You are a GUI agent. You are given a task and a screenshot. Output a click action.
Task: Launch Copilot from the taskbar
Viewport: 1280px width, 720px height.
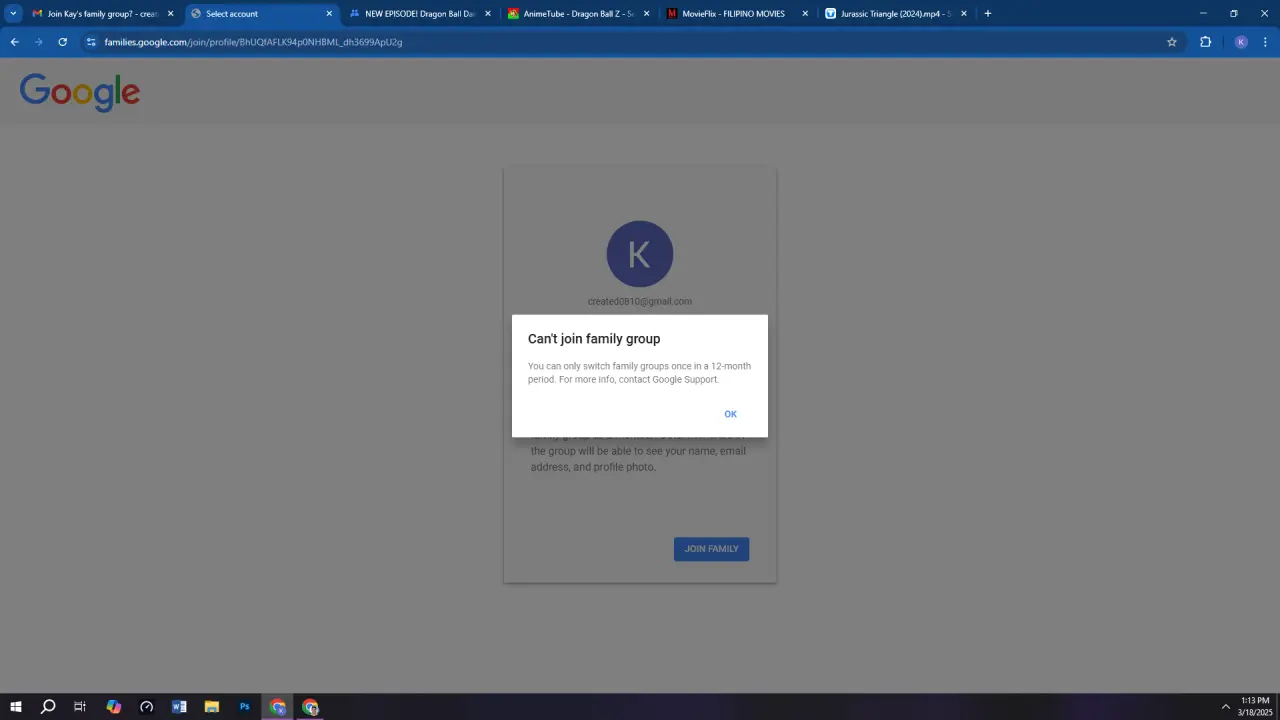tap(113, 707)
